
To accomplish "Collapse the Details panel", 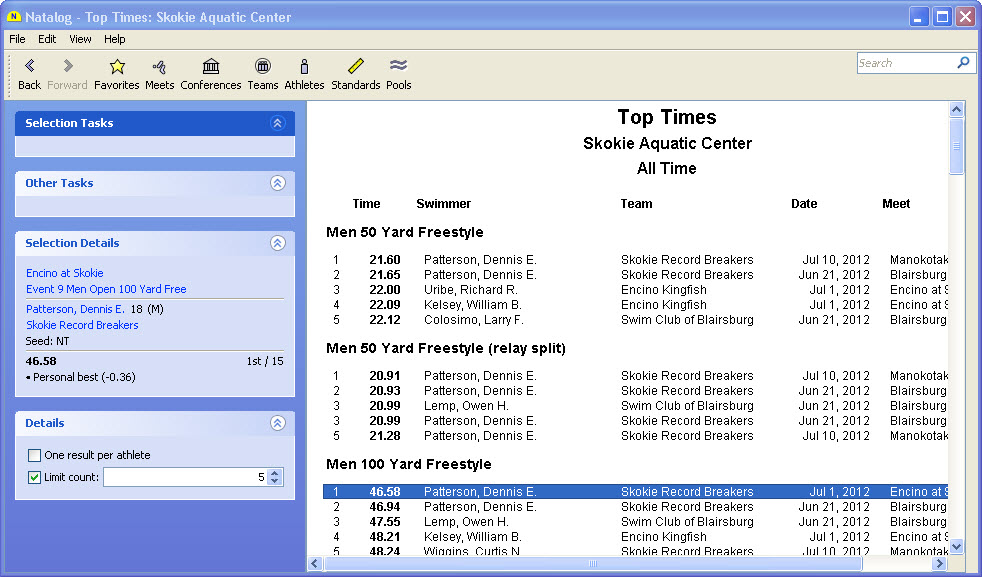I will [278, 423].
